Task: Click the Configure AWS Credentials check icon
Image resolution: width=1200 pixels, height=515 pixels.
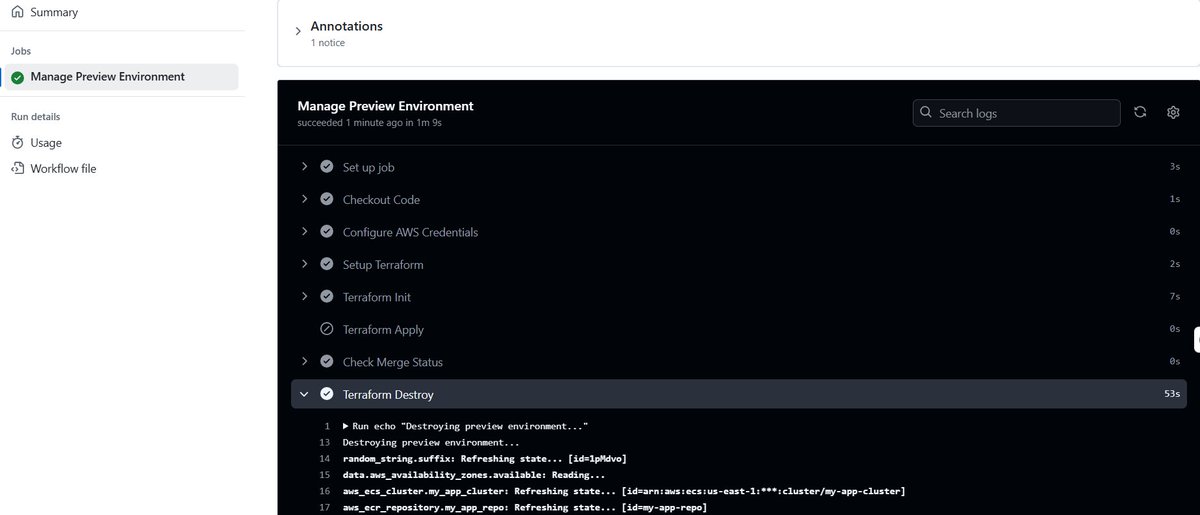Action: coord(326,232)
